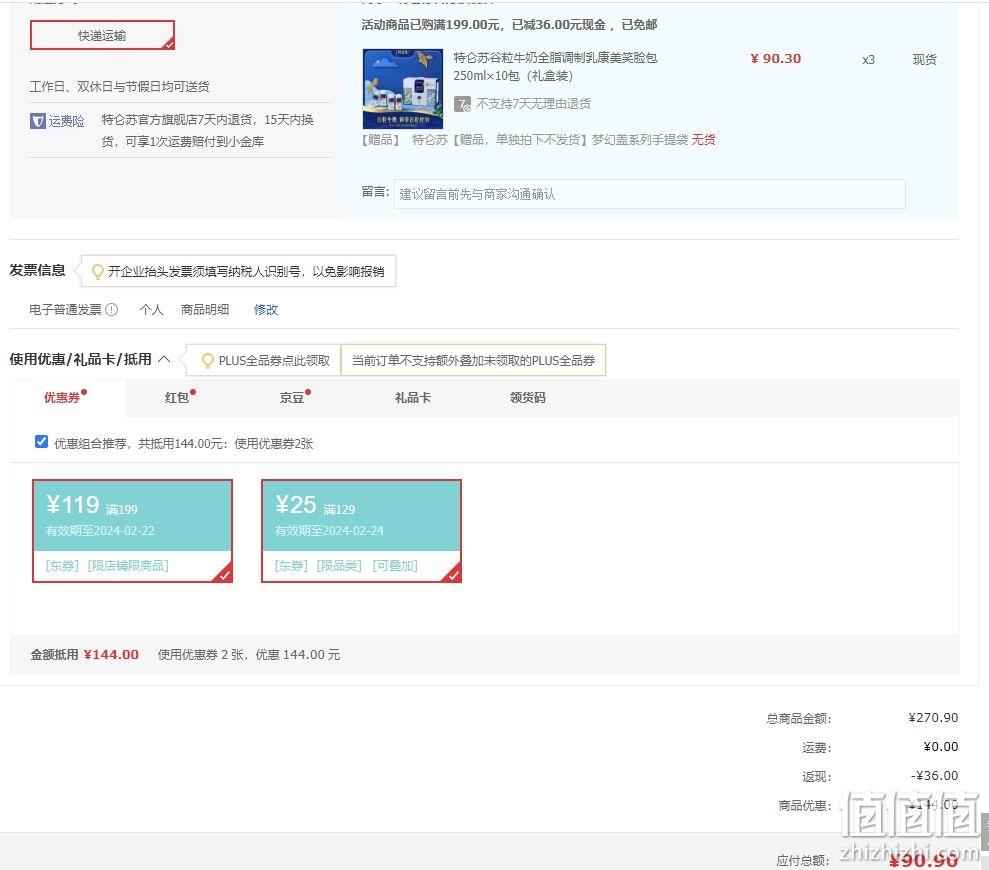The image size is (989, 870).
Task: Switch to the 优惠券 tab
Action: [62, 397]
